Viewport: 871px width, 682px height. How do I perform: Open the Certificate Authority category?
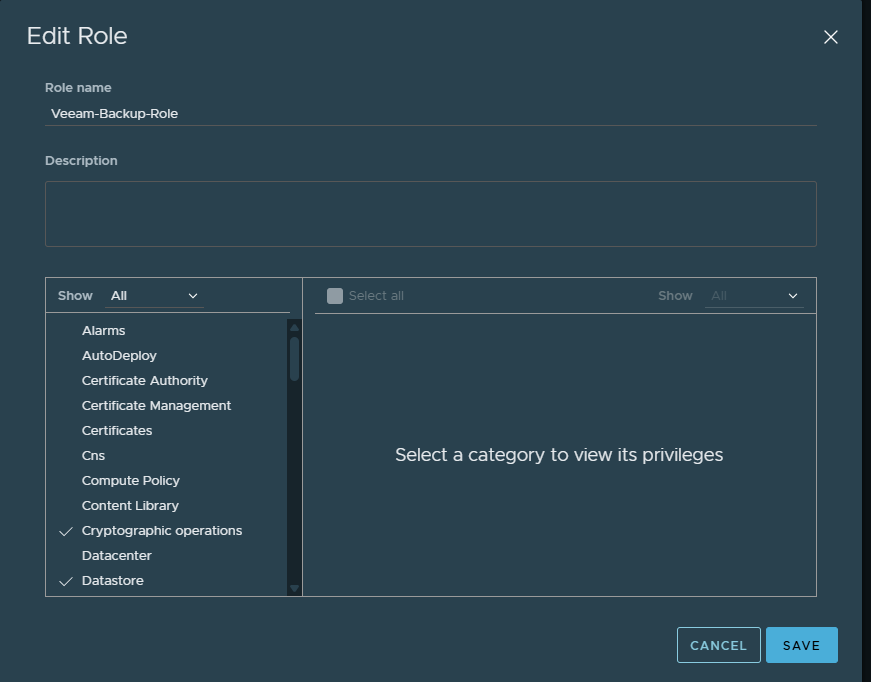click(145, 381)
